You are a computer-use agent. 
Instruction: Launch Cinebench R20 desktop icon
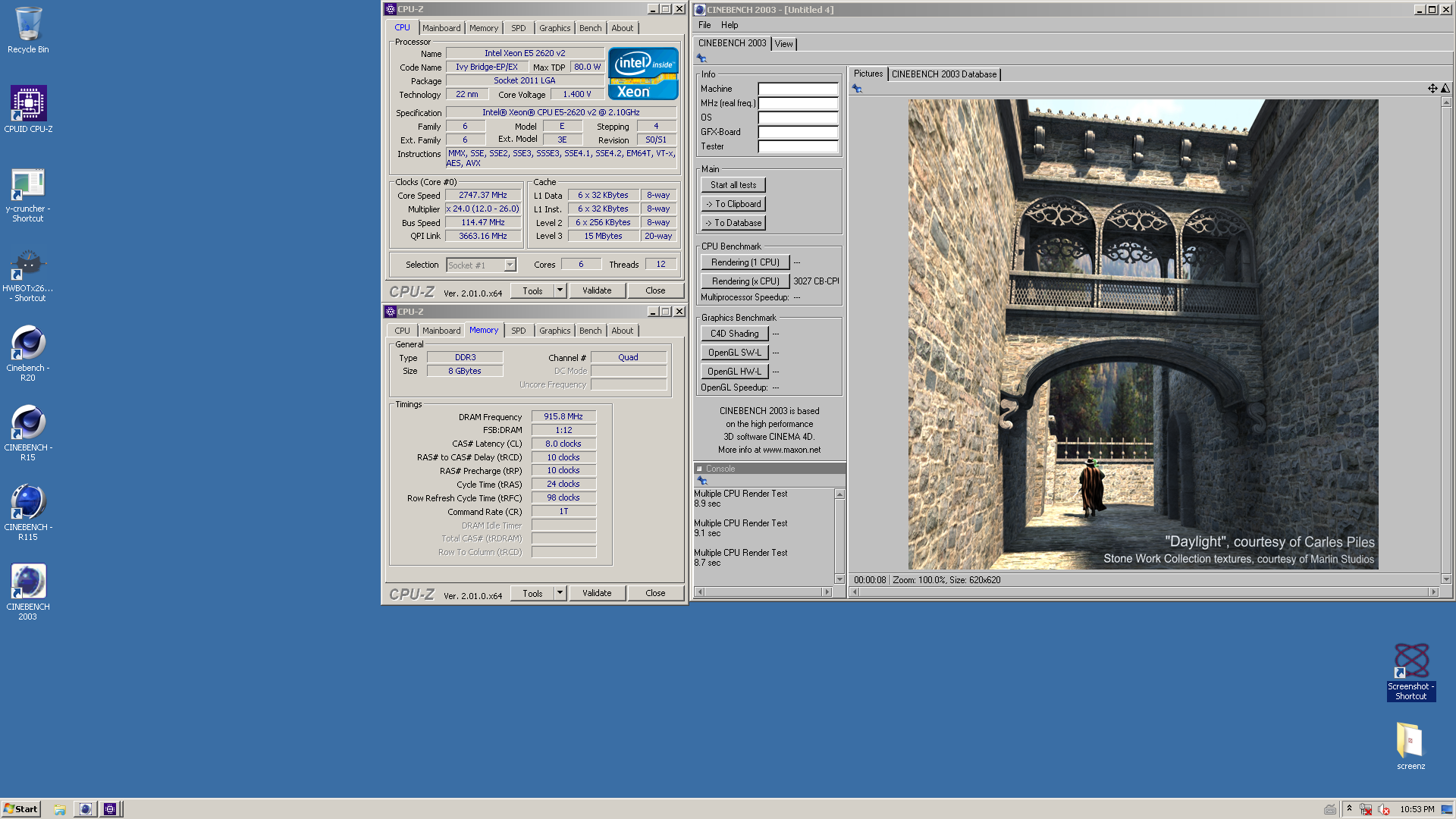(28, 354)
